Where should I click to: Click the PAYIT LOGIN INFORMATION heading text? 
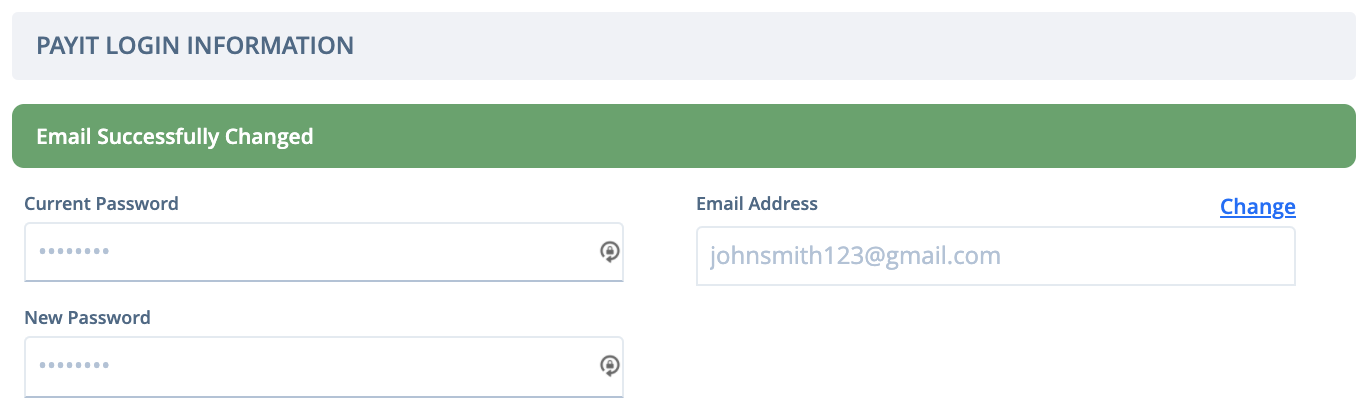195,45
